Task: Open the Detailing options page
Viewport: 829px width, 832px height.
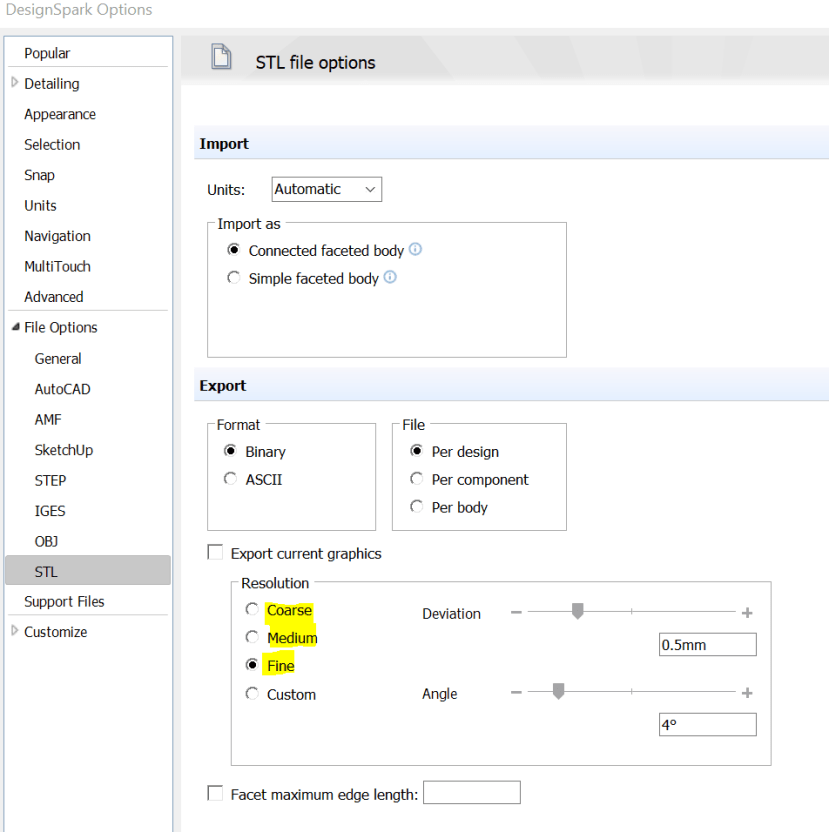Action: pyautogui.click(x=51, y=84)
